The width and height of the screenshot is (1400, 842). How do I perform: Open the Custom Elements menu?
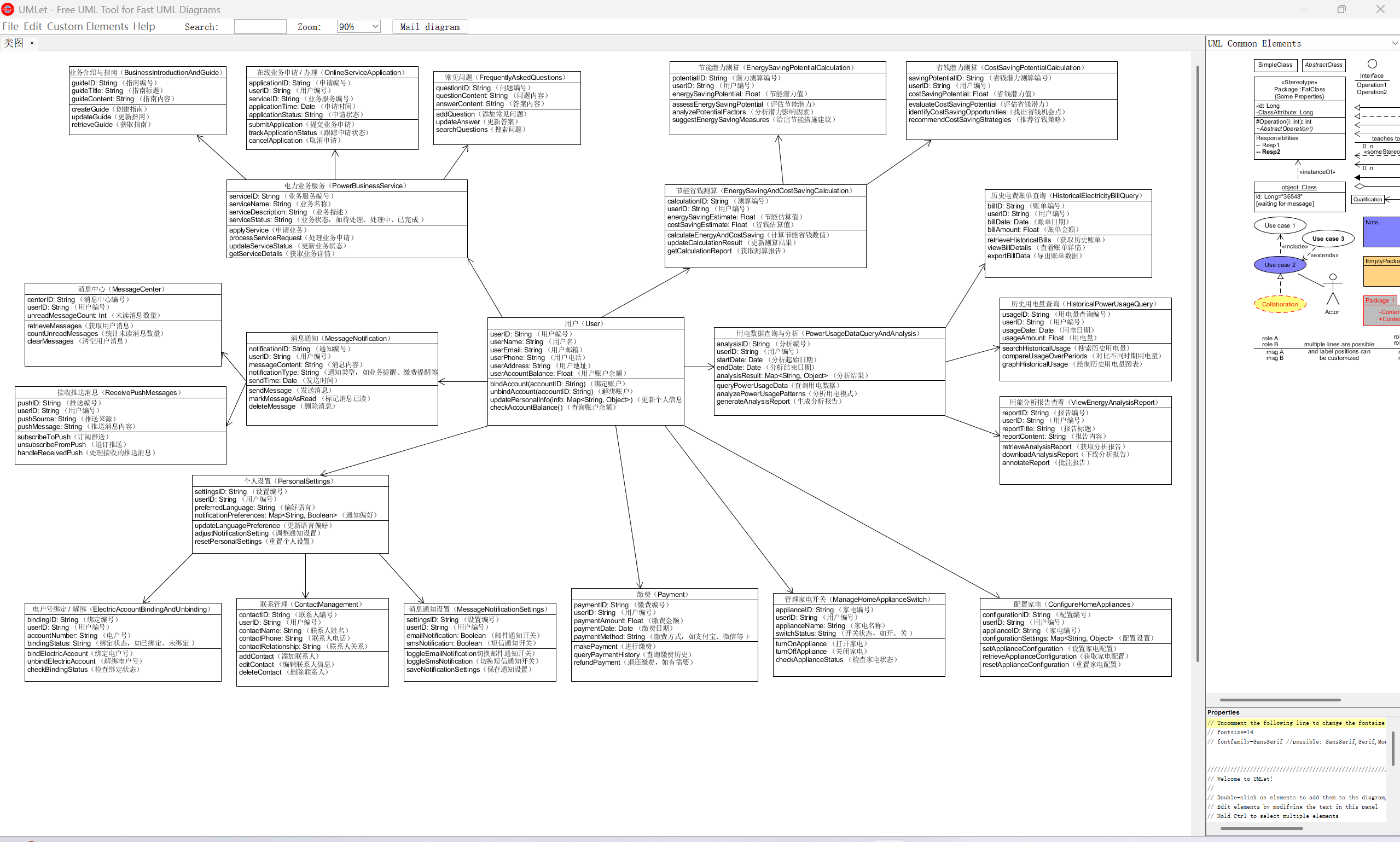(88, 27)
